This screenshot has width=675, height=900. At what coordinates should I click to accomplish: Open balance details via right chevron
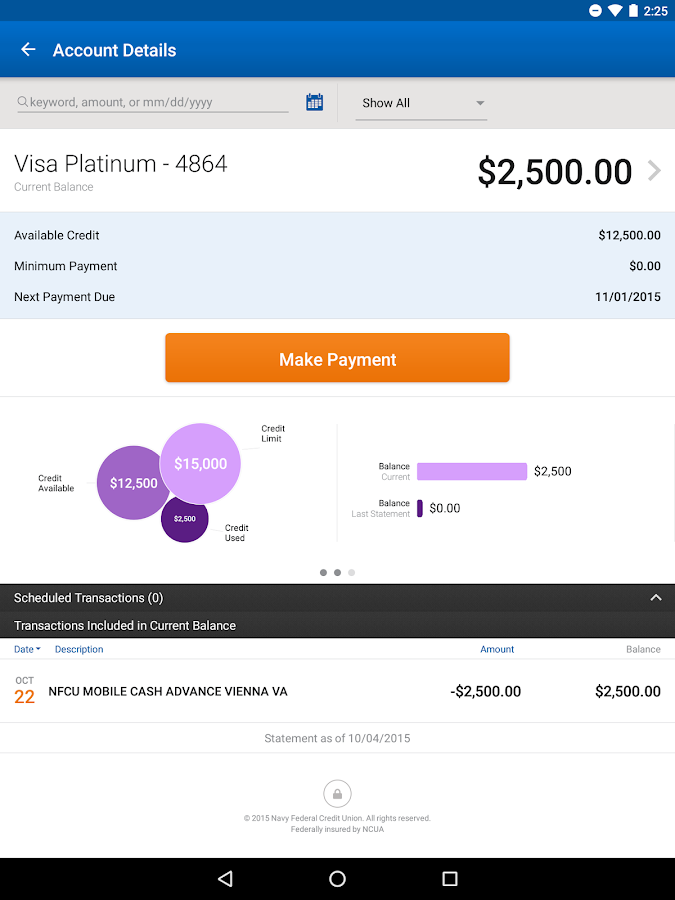[x=654, y=171]
